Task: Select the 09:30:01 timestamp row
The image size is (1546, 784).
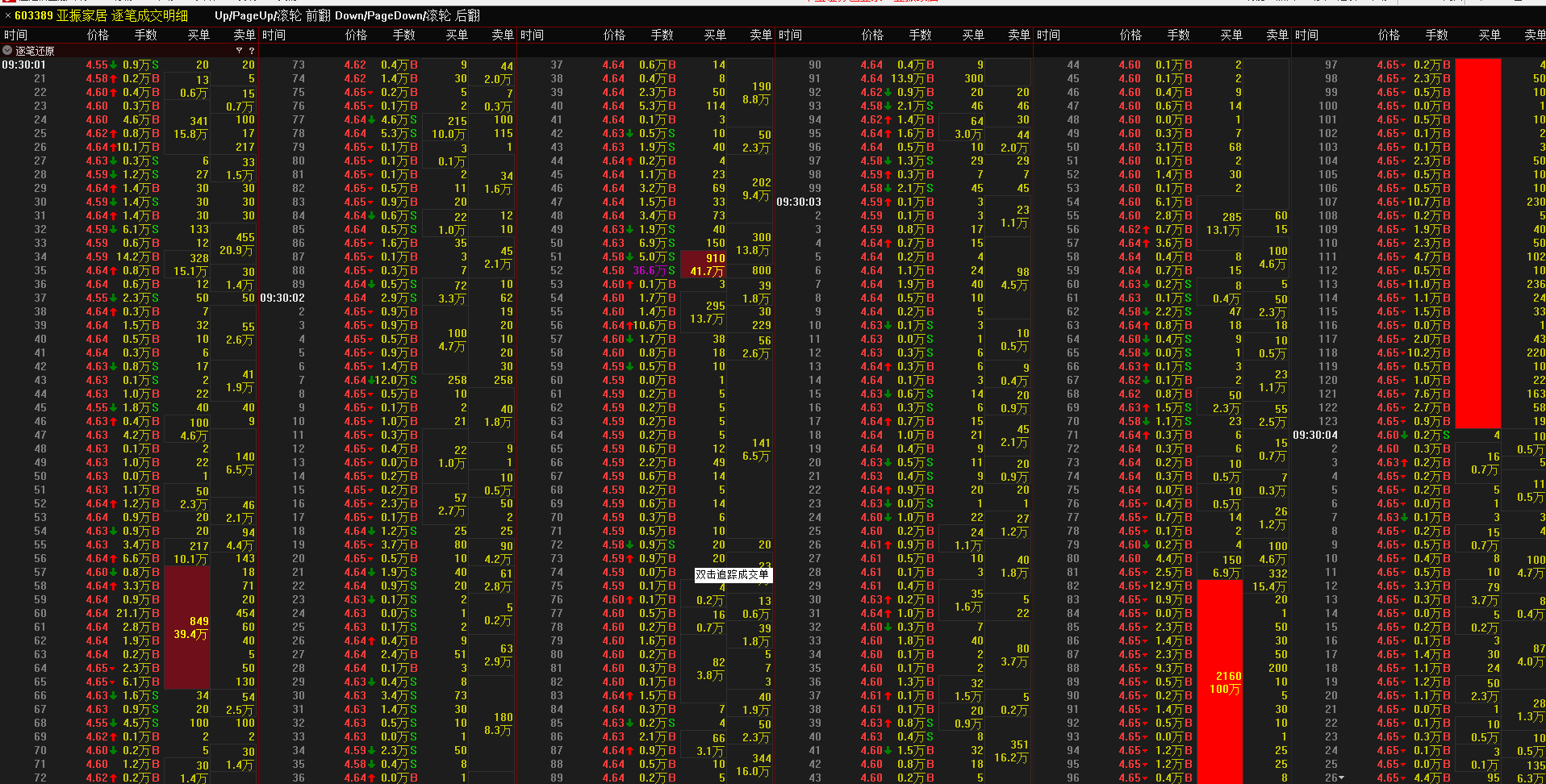Action: (x=24, y=65)
